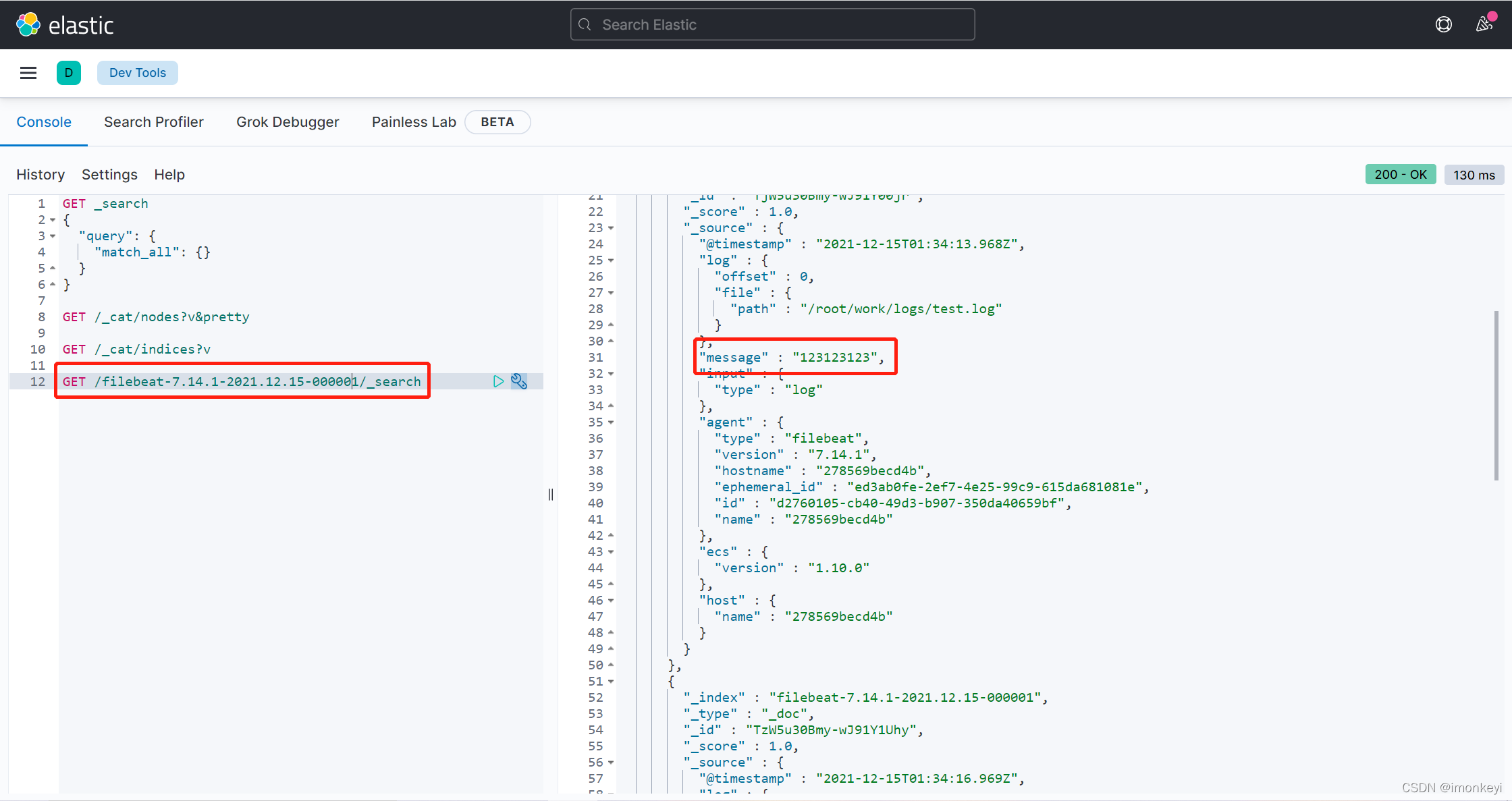Screen dimensions: 1512x801
Task: Click the GET /_cat/nodes?v&pretty line
Action: pos(156,317)
